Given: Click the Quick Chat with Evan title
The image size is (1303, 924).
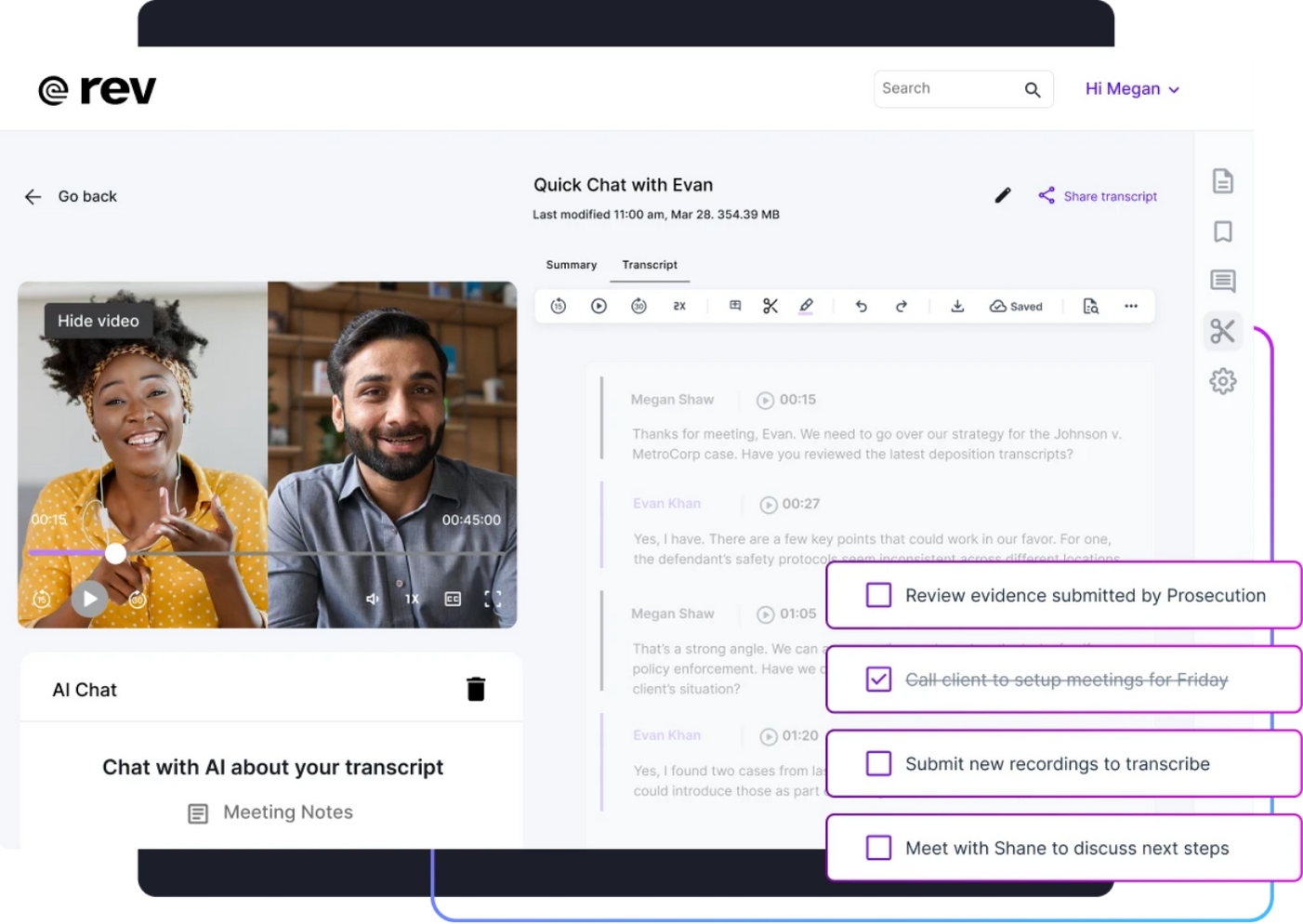Looking at the screenshot, I should [623, 185].
